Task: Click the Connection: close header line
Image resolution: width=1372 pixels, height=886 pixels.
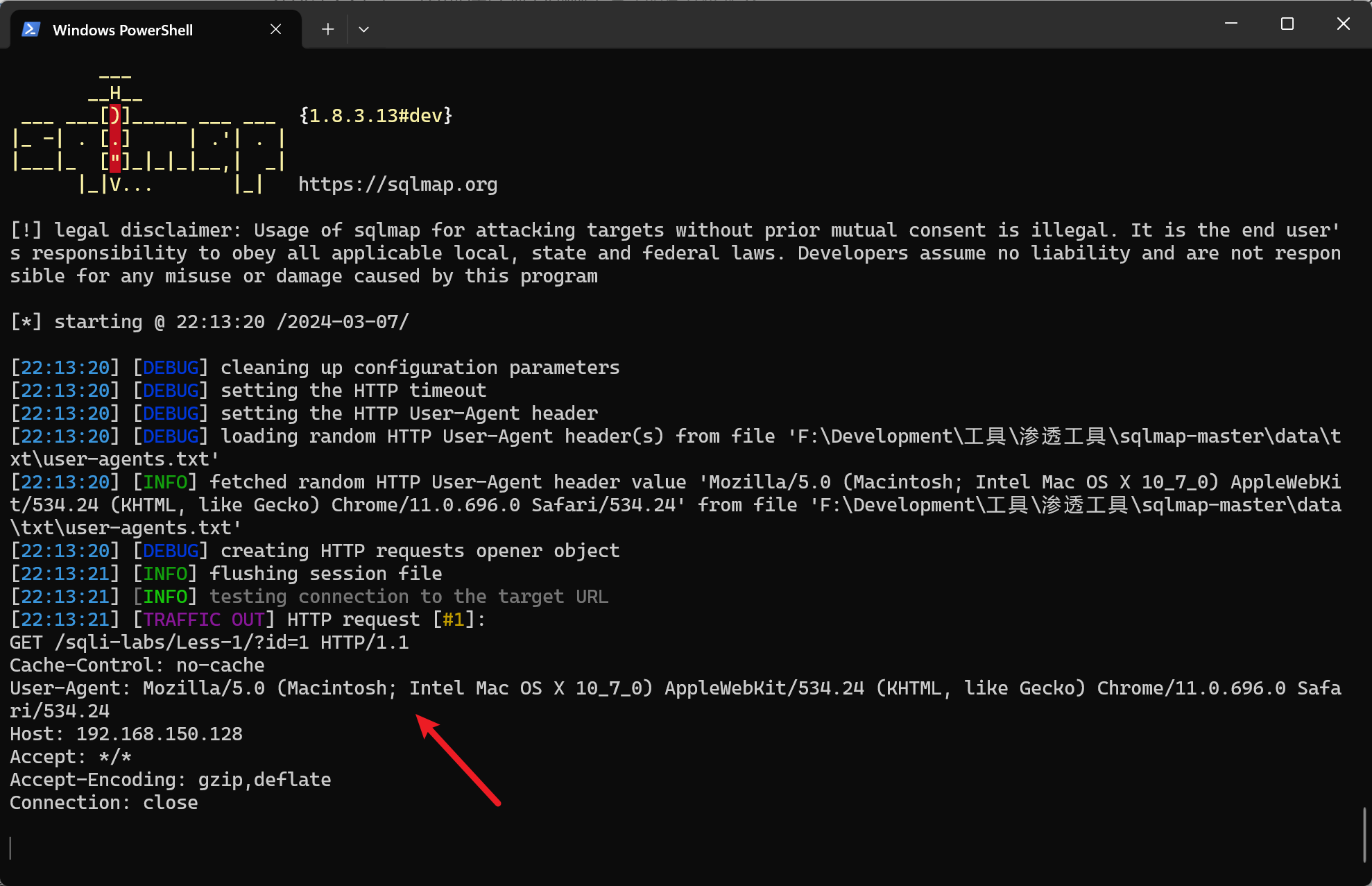Action: 104,803
